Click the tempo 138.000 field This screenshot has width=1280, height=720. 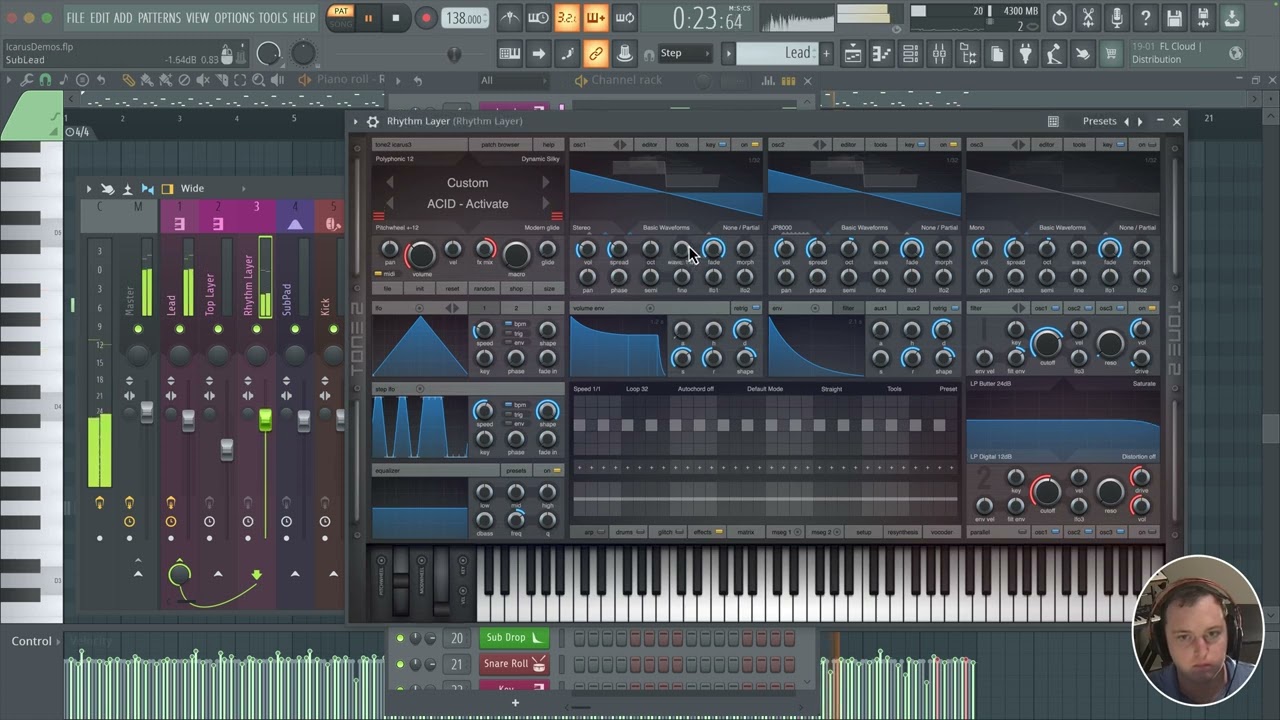[465, 18]
